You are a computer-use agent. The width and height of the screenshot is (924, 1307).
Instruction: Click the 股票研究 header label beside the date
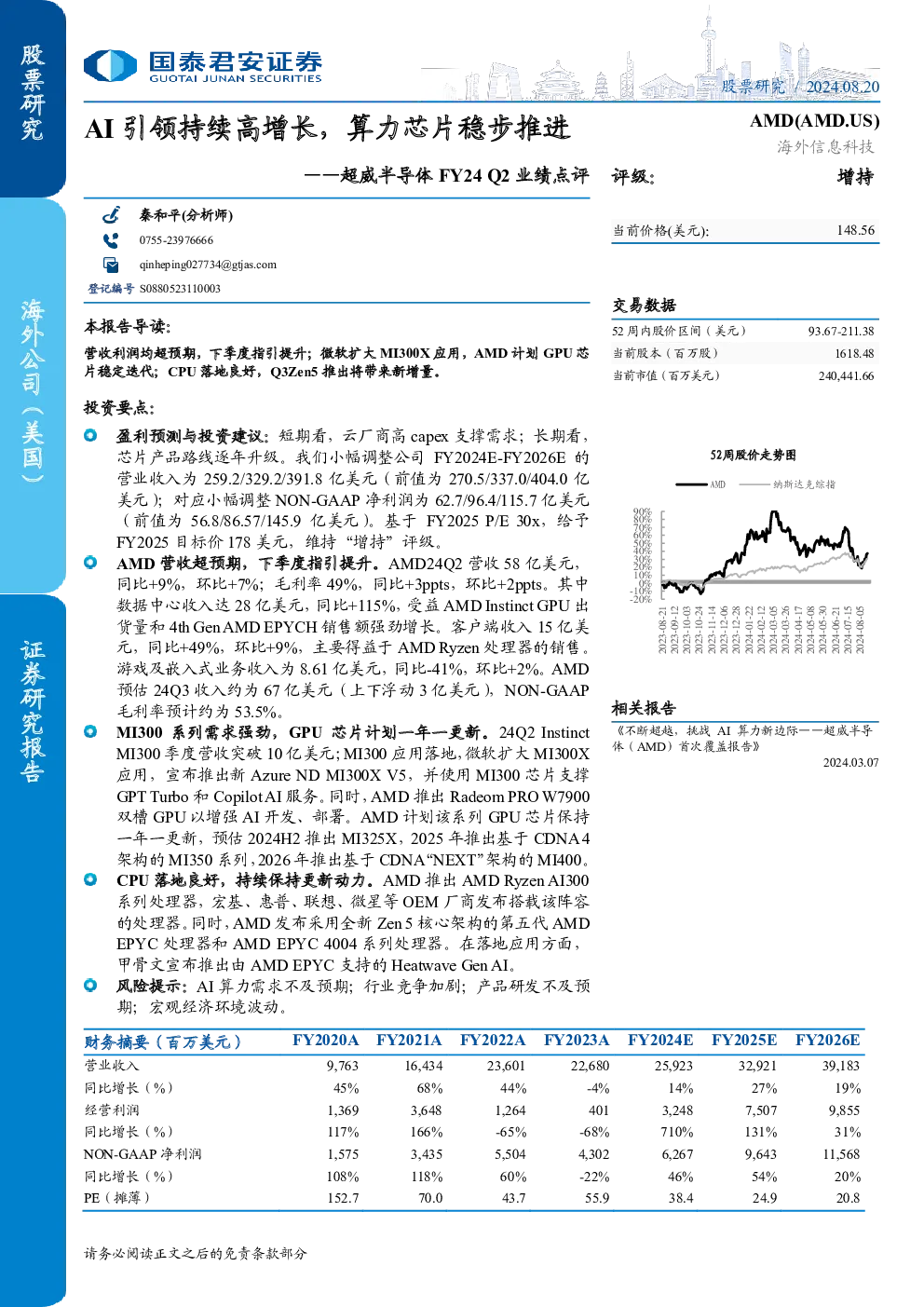point(753,87)
